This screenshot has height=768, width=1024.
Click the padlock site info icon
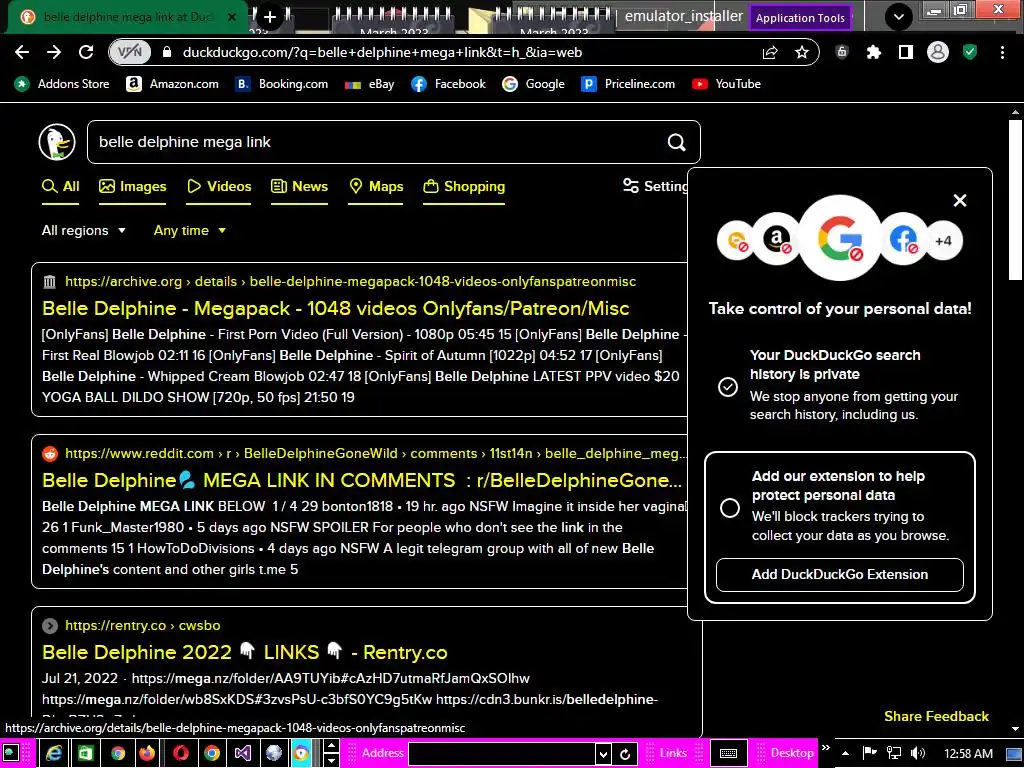click(167, 52)
